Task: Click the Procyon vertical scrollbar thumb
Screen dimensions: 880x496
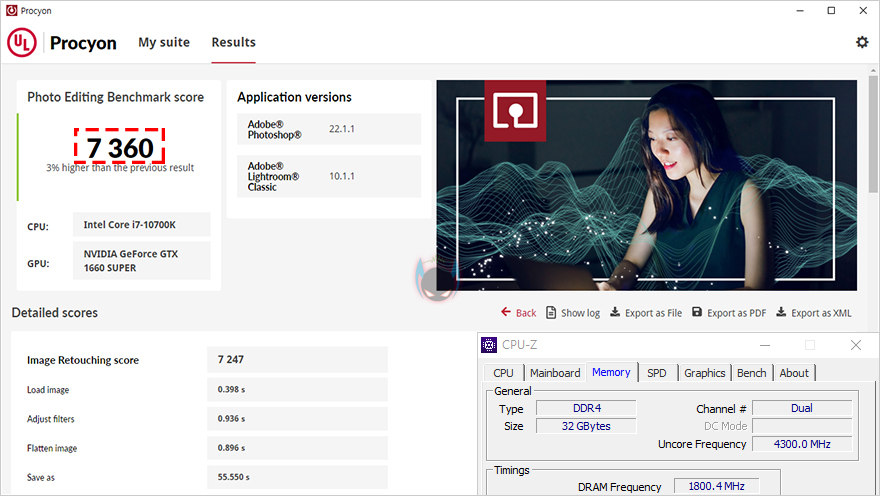Action: click(x=873, y=134)
